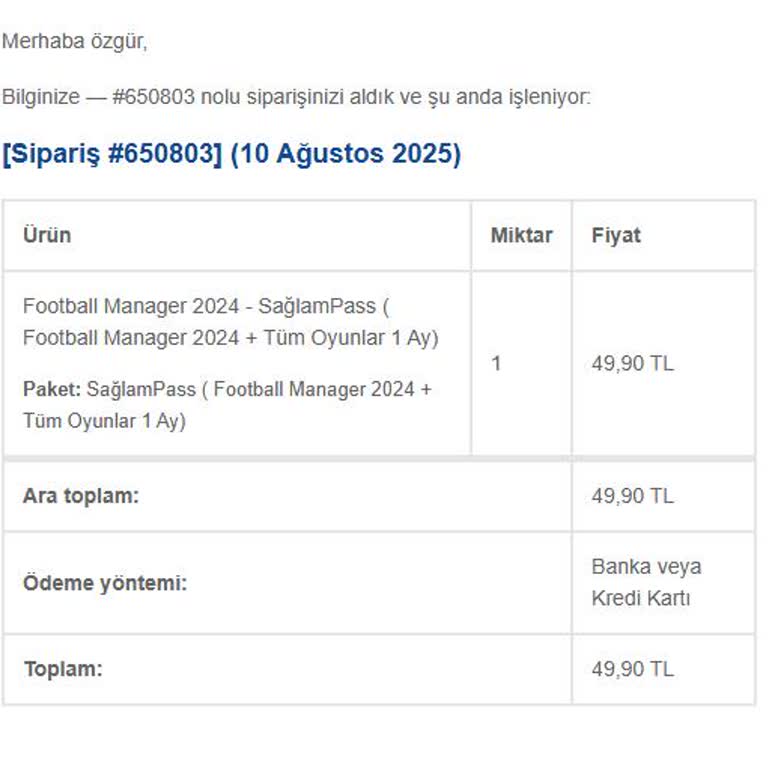Viewport: 768px width, 768px height.
Task: Click the Banka veya Kredi Kartı payment method
Action: pos(646,583)
